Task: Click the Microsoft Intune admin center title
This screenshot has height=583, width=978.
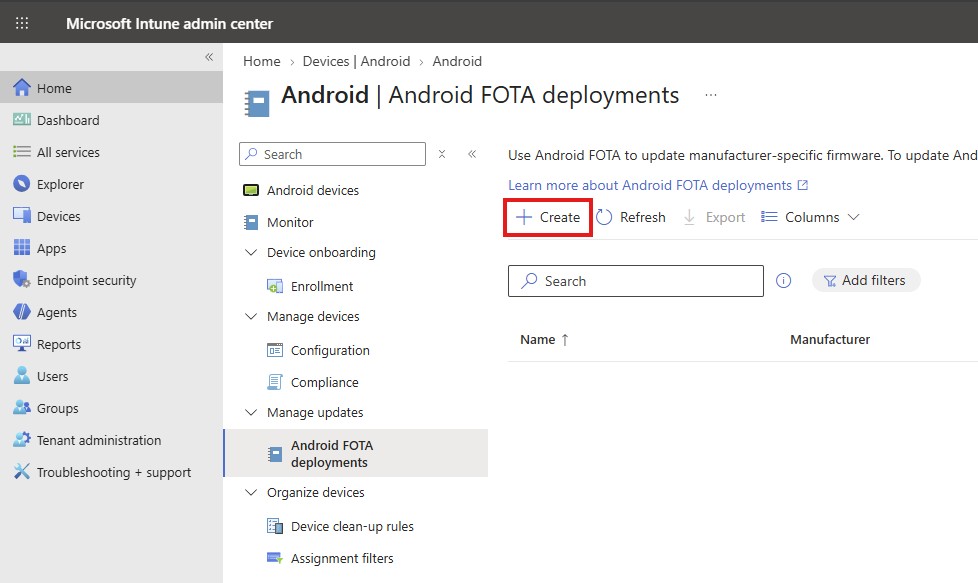Action: (x=170, y=24)
